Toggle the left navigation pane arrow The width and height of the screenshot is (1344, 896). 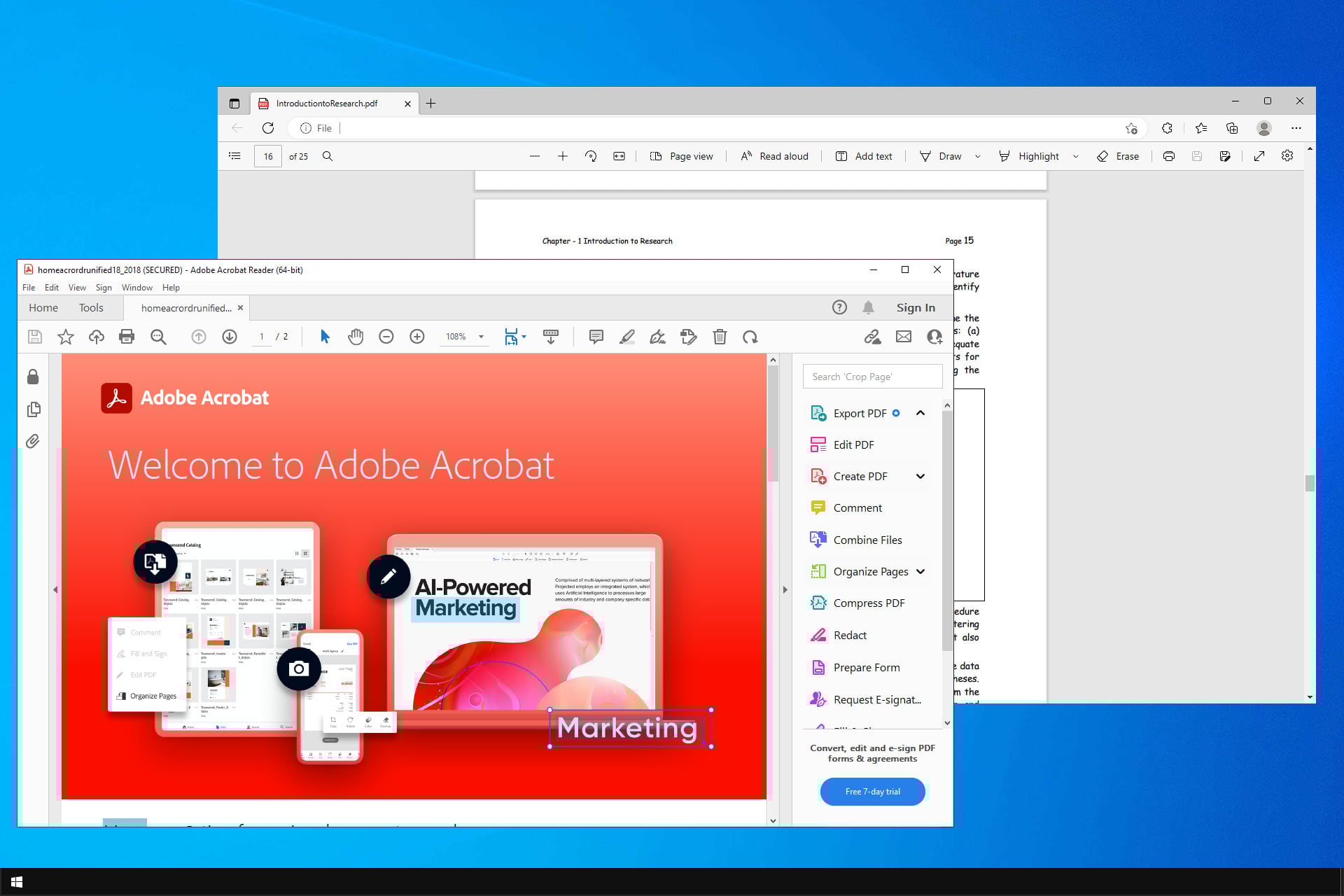(55, 590)
